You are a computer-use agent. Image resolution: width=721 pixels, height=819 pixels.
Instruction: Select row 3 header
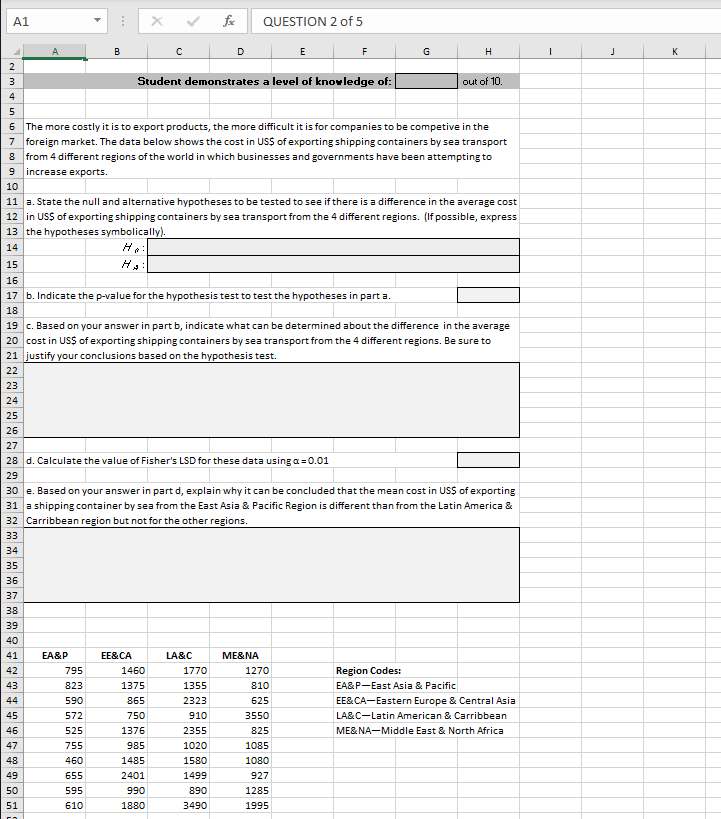[12, 81]
